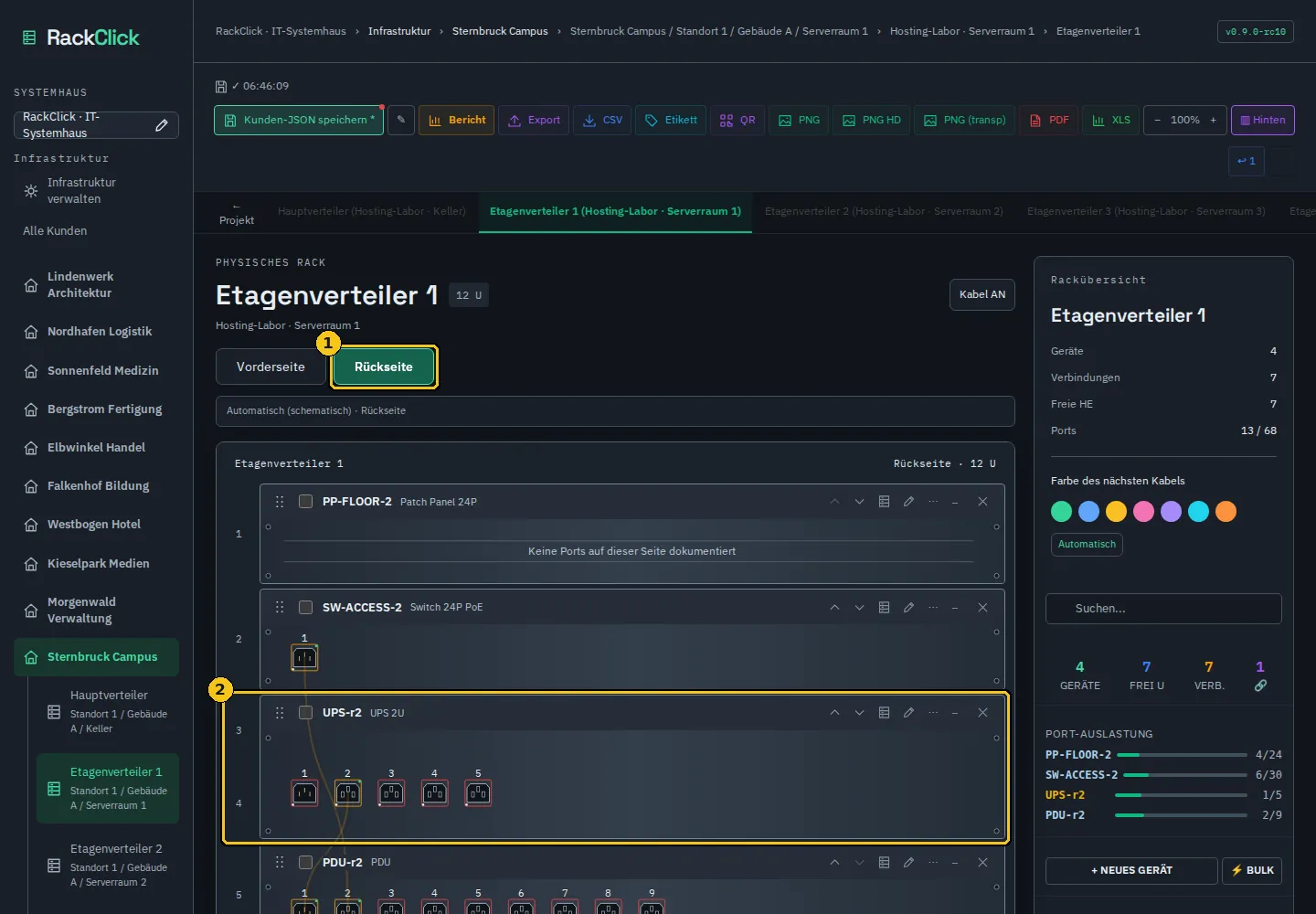Click the undo button in toolbar

pos(1247,161)
